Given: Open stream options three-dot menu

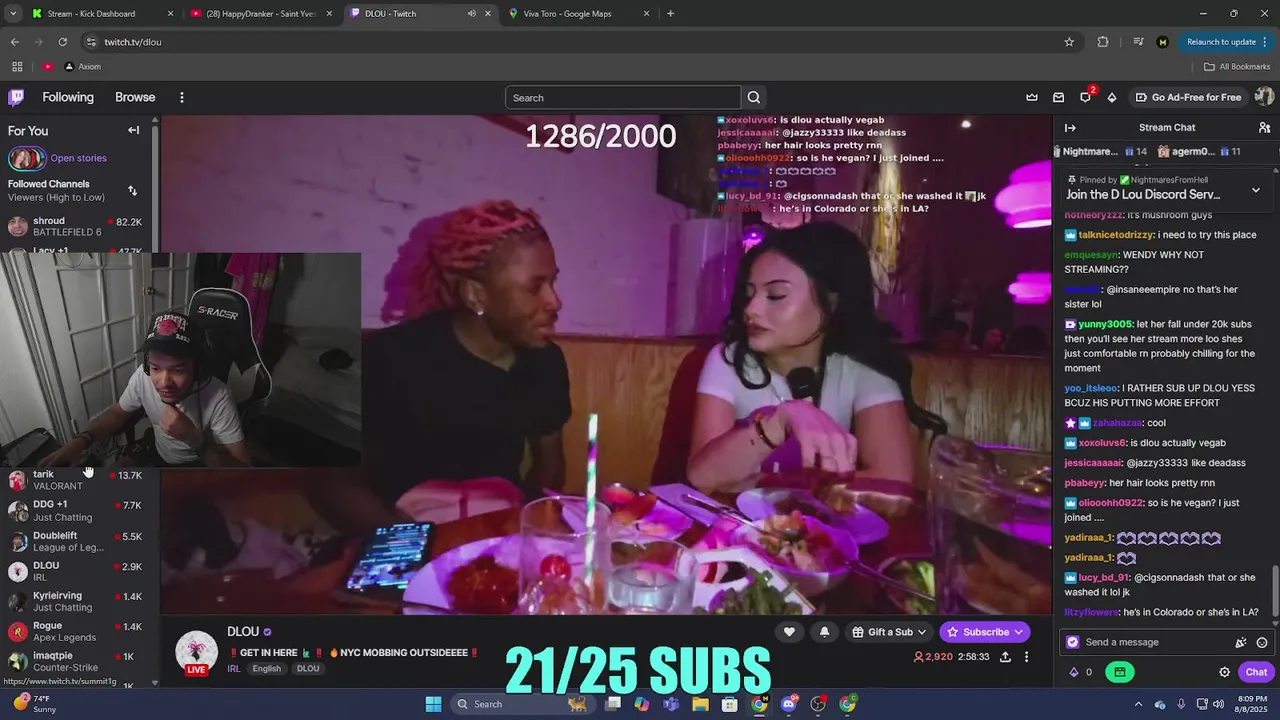Looking at the screenshot, I should tap(1026, 657).
